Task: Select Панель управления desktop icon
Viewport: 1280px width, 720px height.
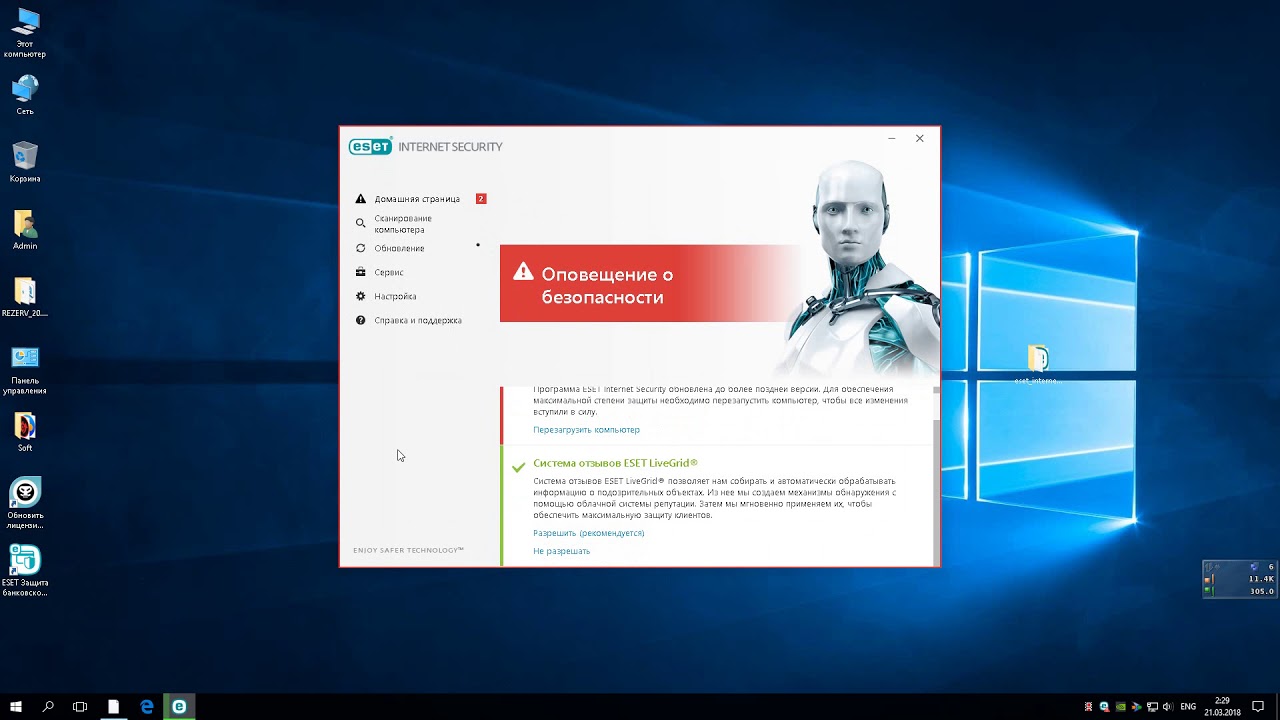Action: tap(25, 370)
